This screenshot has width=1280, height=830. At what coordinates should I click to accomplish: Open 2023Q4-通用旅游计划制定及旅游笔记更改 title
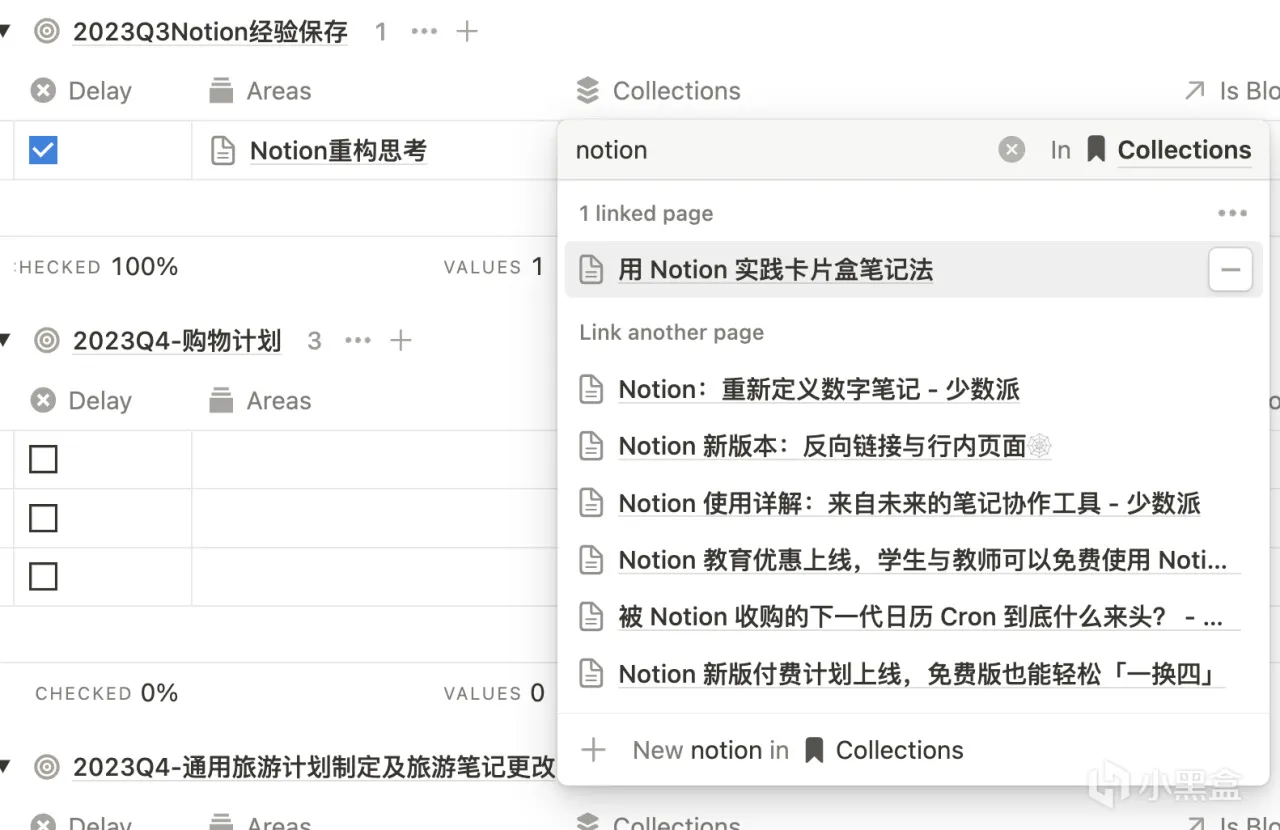314,768
